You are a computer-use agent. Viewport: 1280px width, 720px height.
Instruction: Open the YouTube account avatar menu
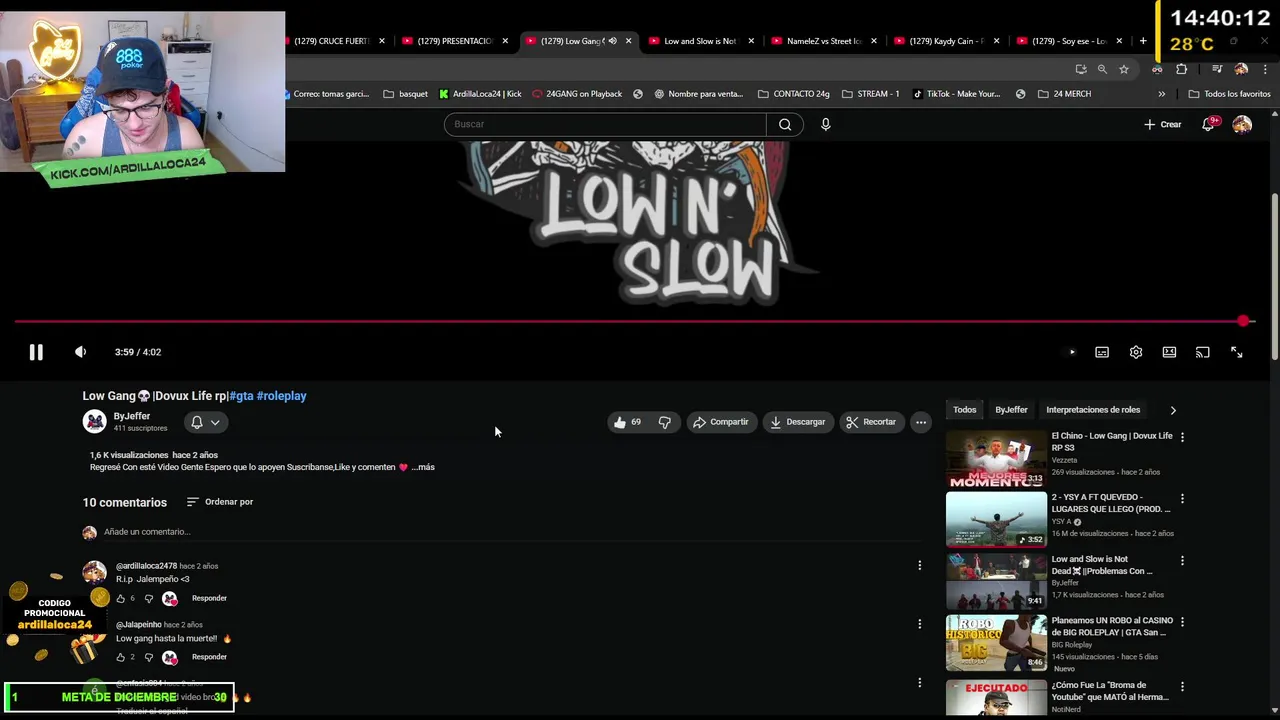(x=1242, y=124)
